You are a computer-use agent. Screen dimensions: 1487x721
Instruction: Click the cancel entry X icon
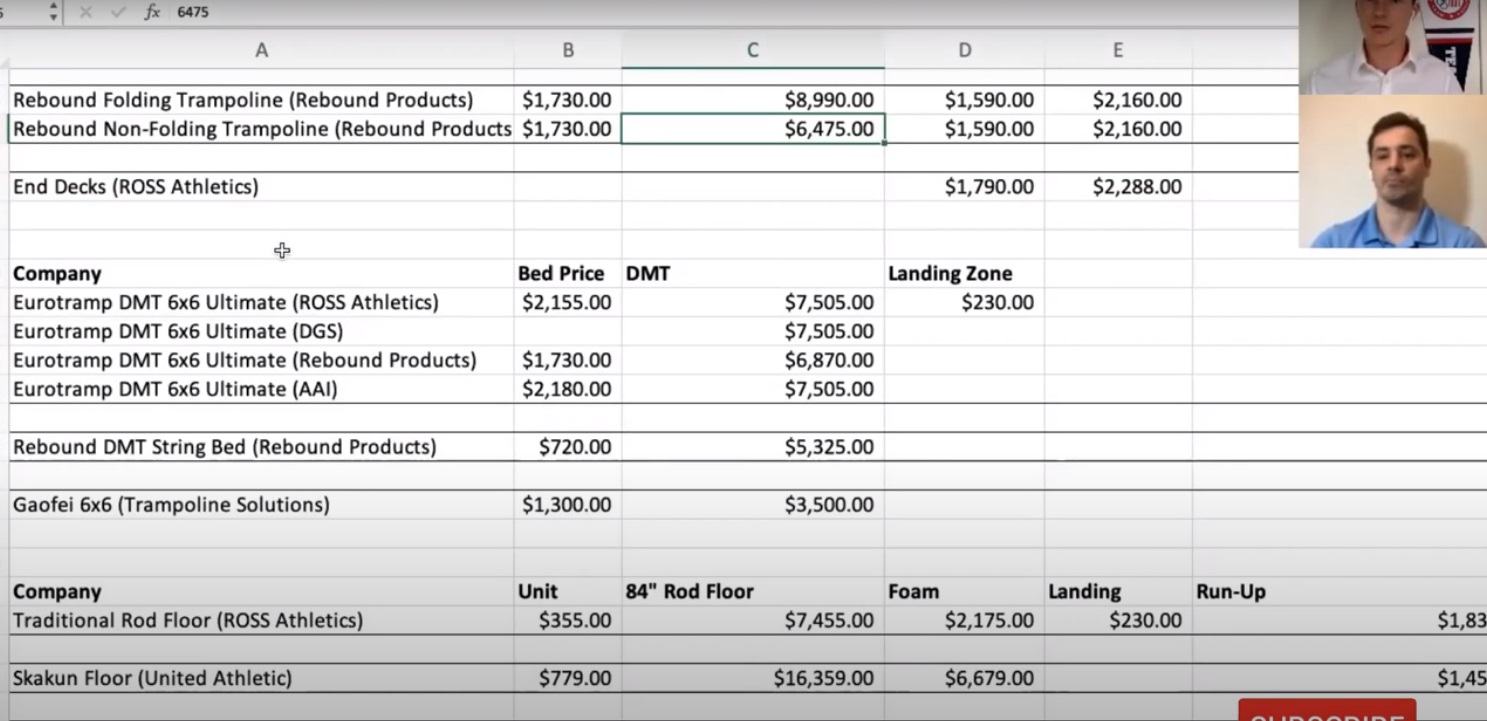(x=85, y=12)
